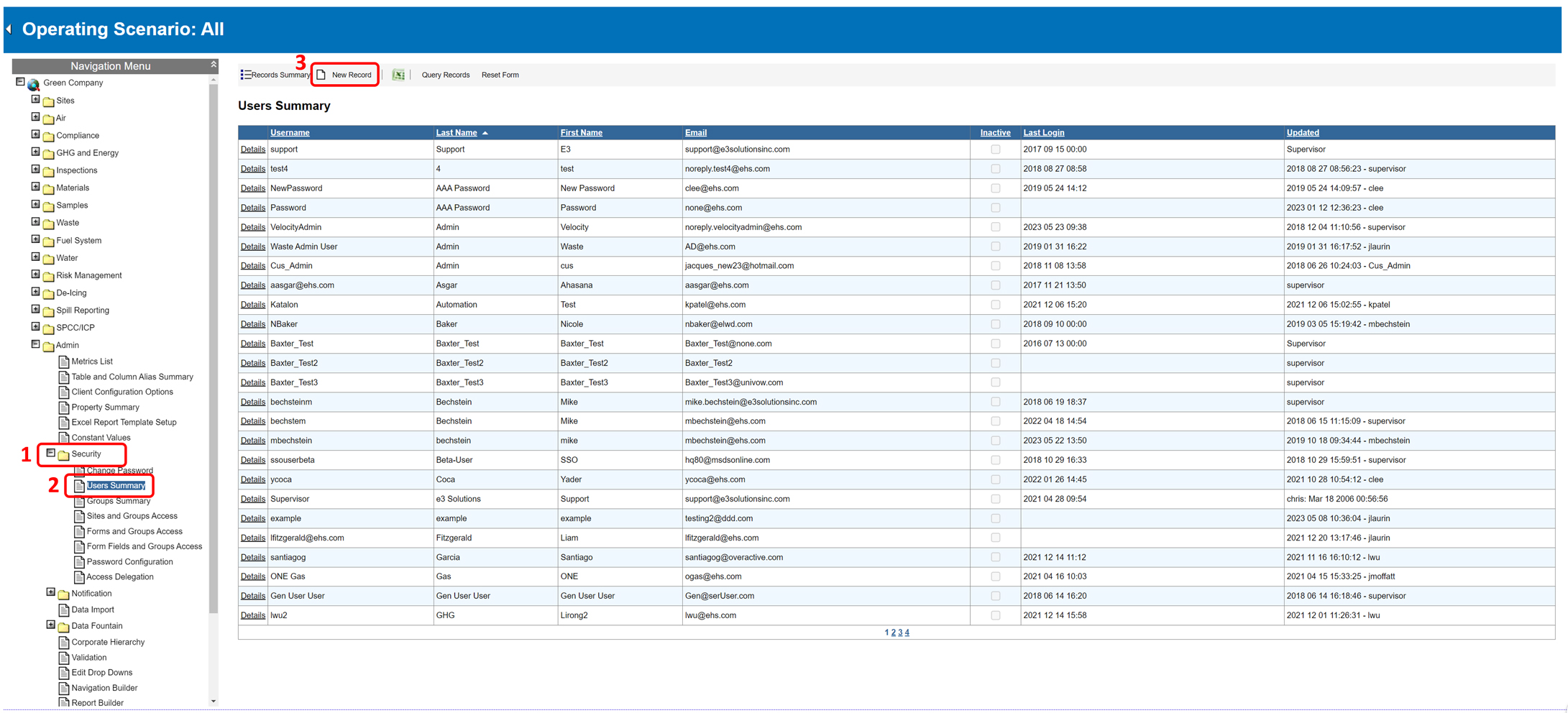Collapse the Security folder node
The image size is (1568, 713).
50,453
